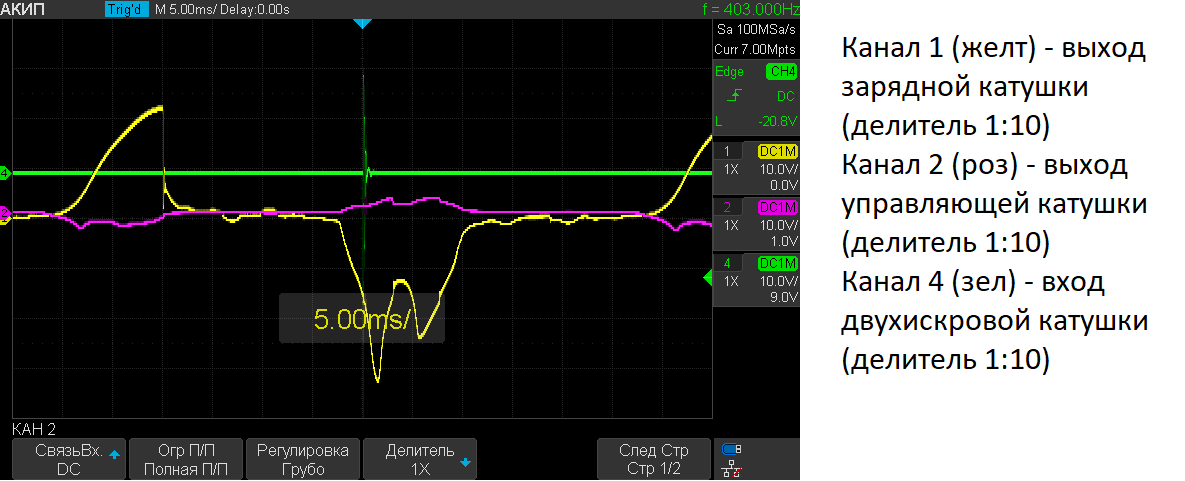Toggle Регулировка between coarse and fine

[x=303, y=459]
